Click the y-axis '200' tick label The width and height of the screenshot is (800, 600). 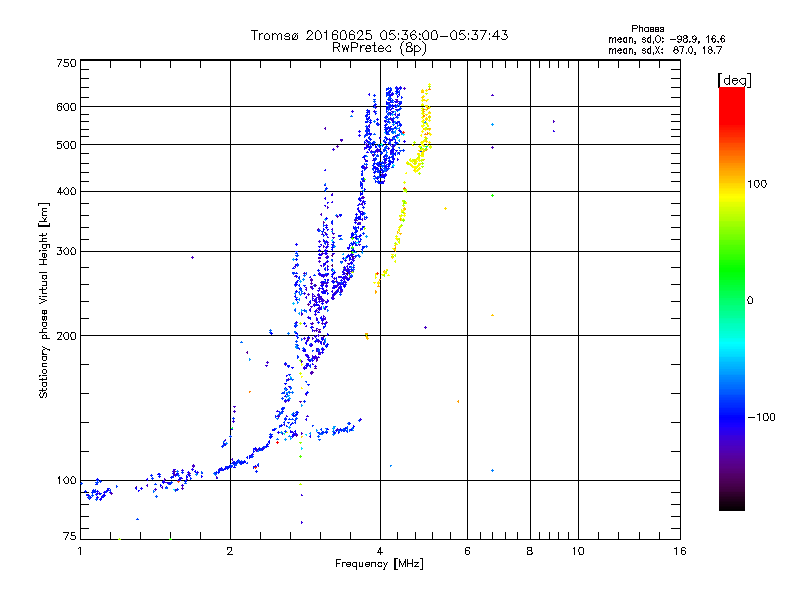pyautogui.click(x=66, y=336)
